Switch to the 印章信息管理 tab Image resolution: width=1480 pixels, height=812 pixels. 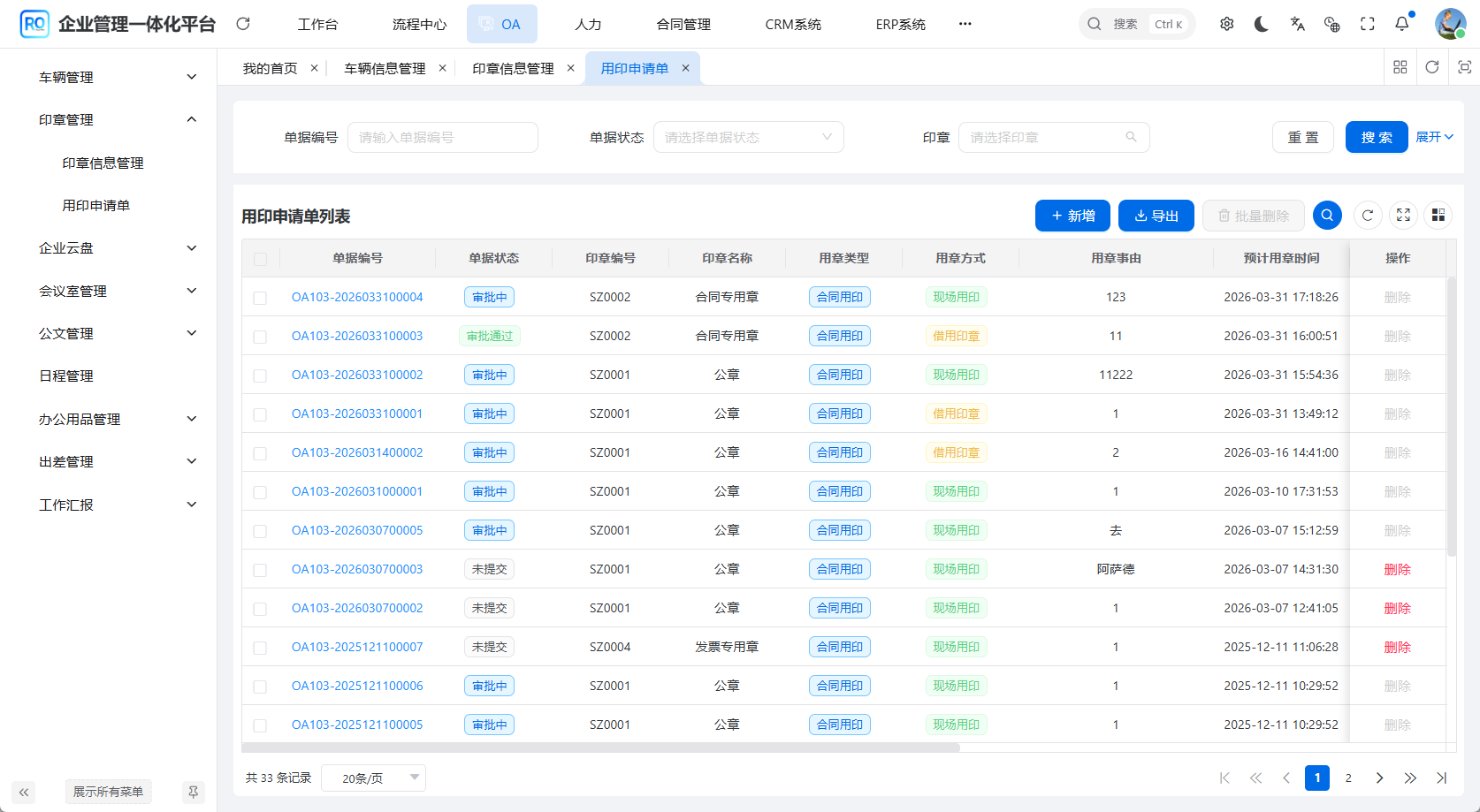point(513,68)
